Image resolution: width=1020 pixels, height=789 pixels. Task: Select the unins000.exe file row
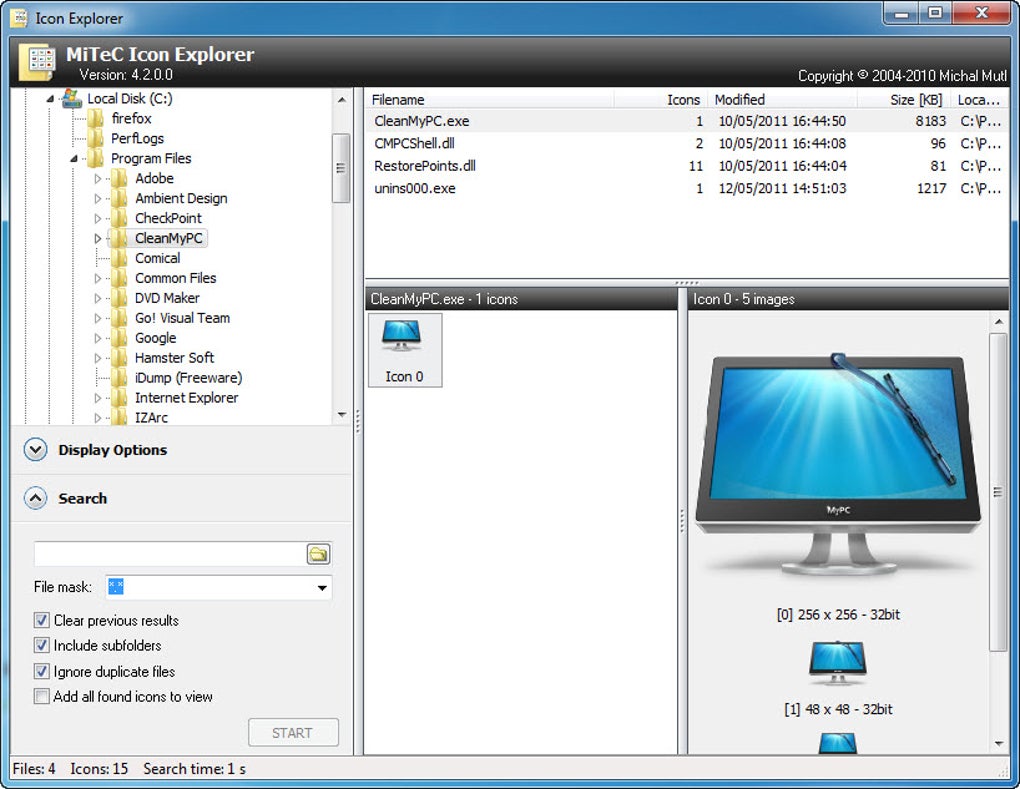(687, 189)
